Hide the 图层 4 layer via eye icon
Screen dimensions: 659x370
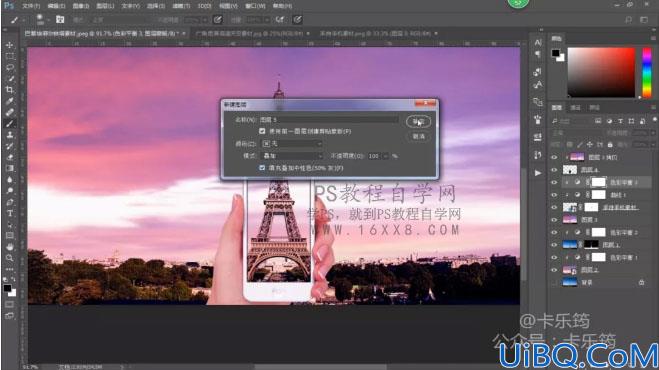click(554, 170)
